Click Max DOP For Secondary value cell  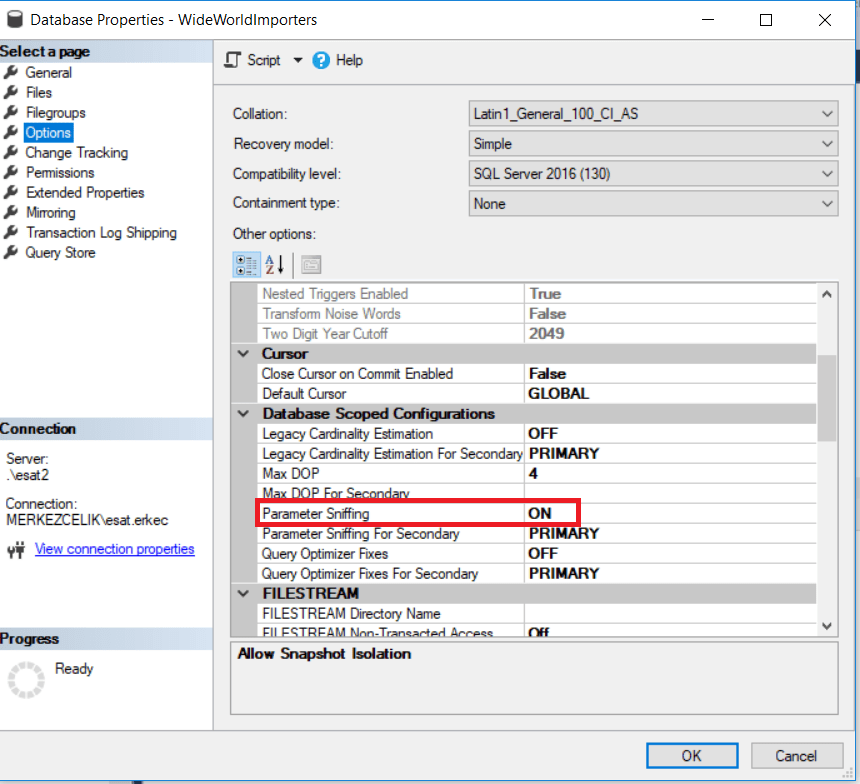point(670,493)
